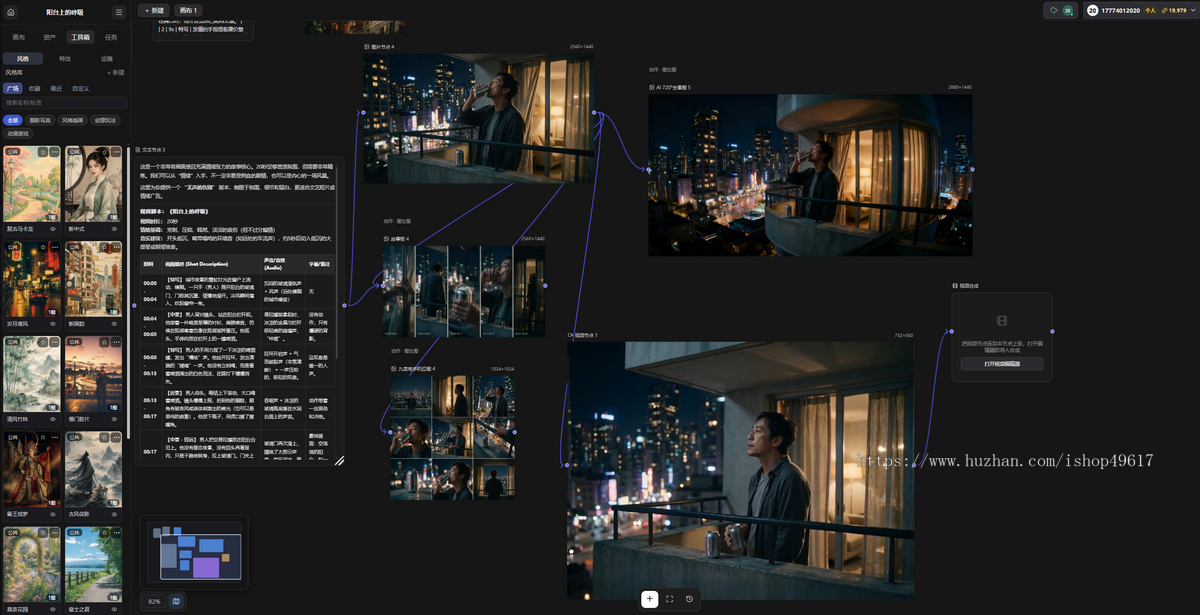Viewport: 1200px width, 615px height.
Task: Toggle eye icon for 岁月港风 style
Action: [x=54, y=324]
